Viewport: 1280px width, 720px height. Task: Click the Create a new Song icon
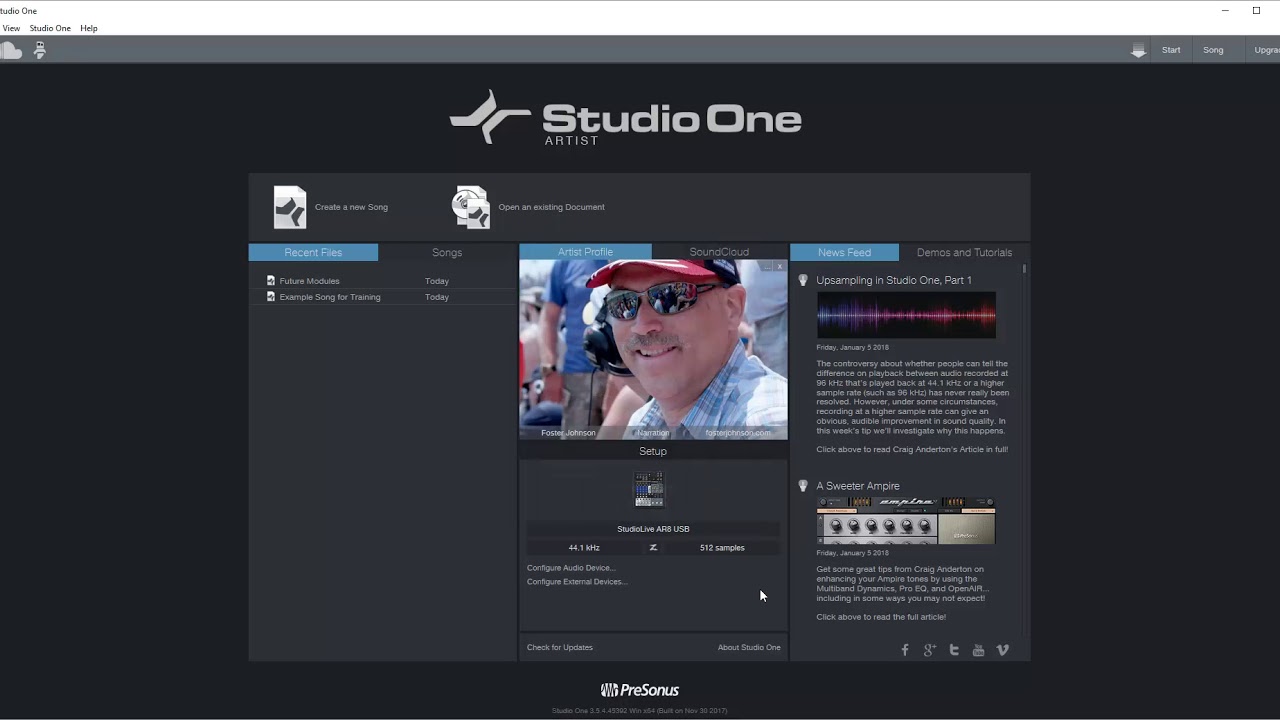290,207
